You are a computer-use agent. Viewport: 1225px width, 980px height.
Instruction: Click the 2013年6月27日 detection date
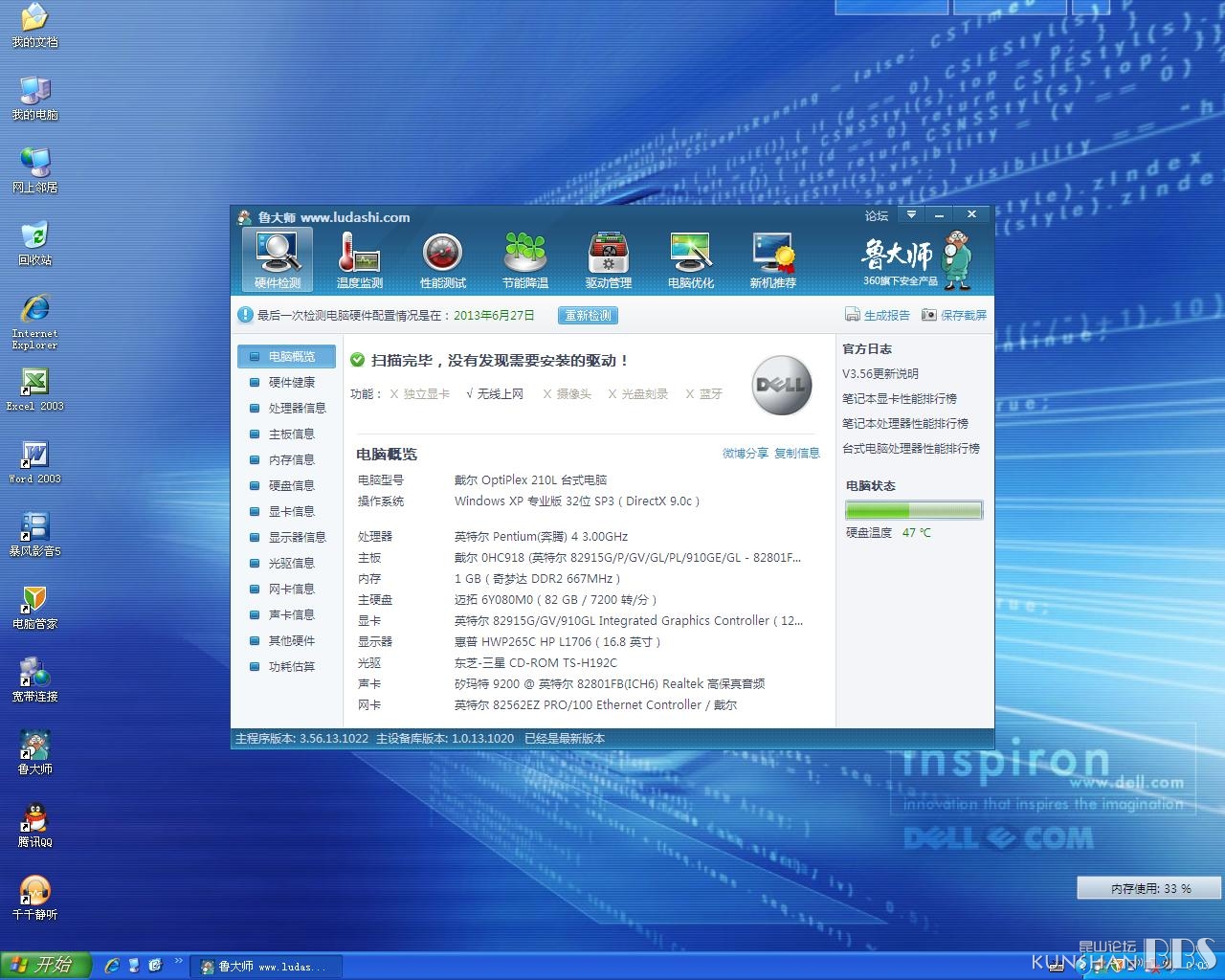tap(494, 315)
